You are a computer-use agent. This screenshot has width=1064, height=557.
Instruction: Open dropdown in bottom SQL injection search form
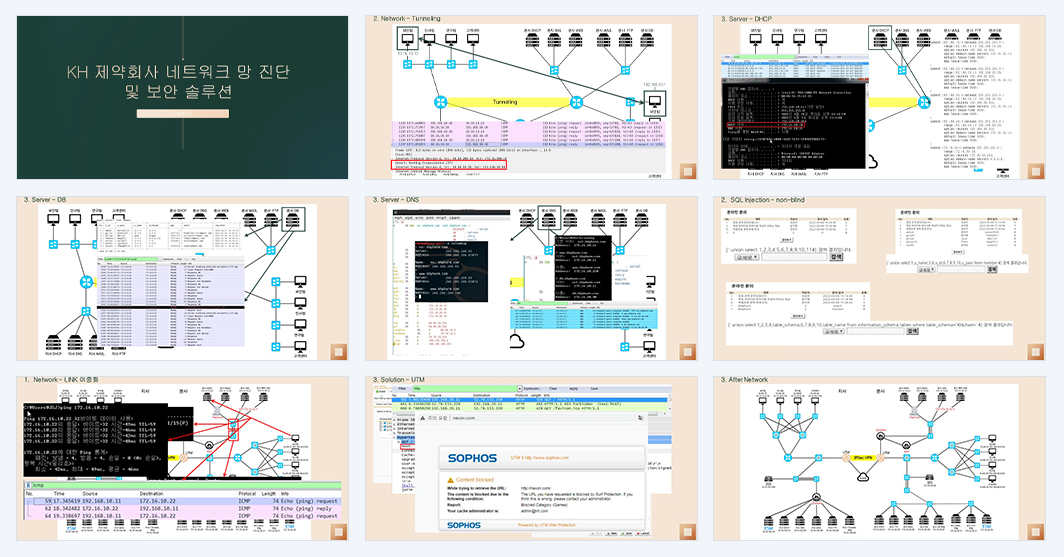click(833, 331)
